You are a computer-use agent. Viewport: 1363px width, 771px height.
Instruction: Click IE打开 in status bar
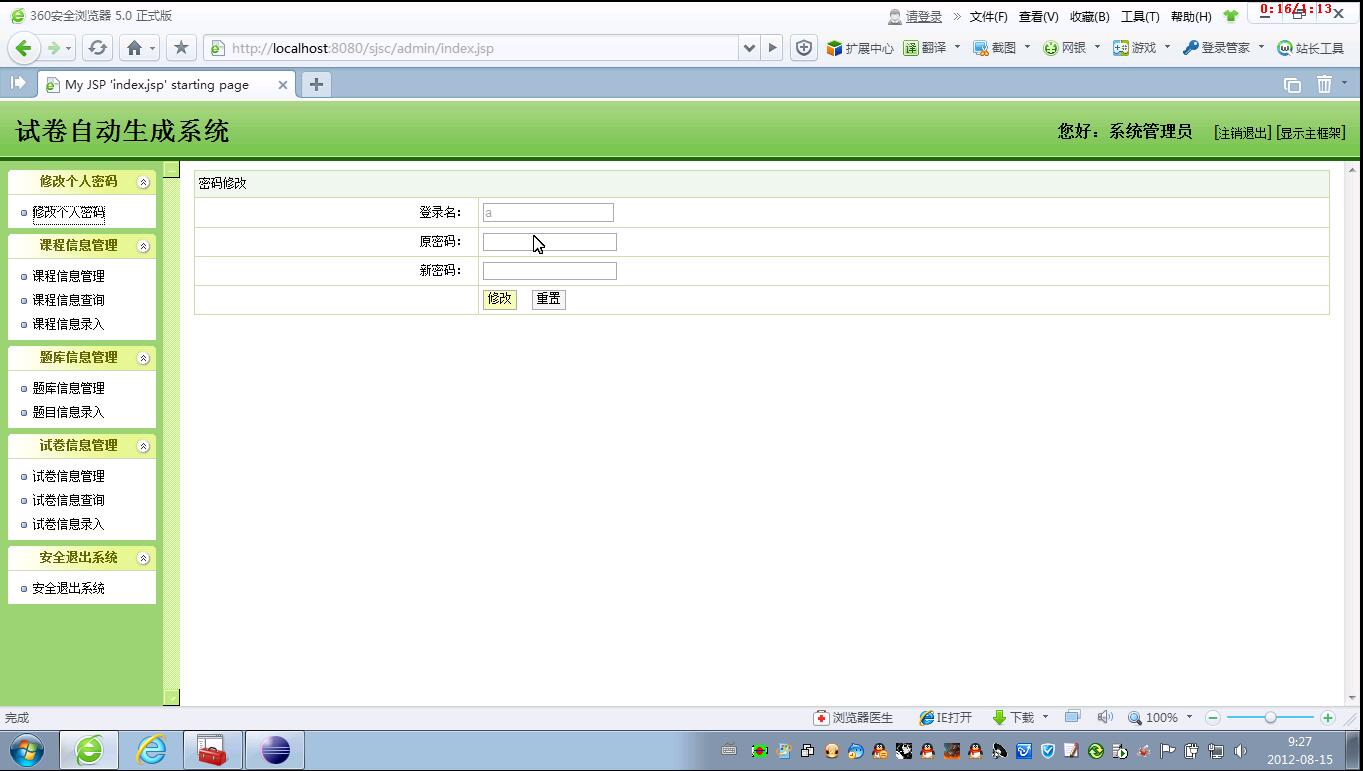click(946, 717)
